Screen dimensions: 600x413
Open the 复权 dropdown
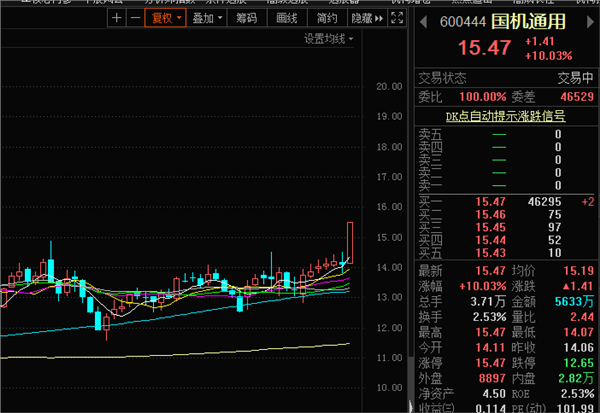pos(165,18)
